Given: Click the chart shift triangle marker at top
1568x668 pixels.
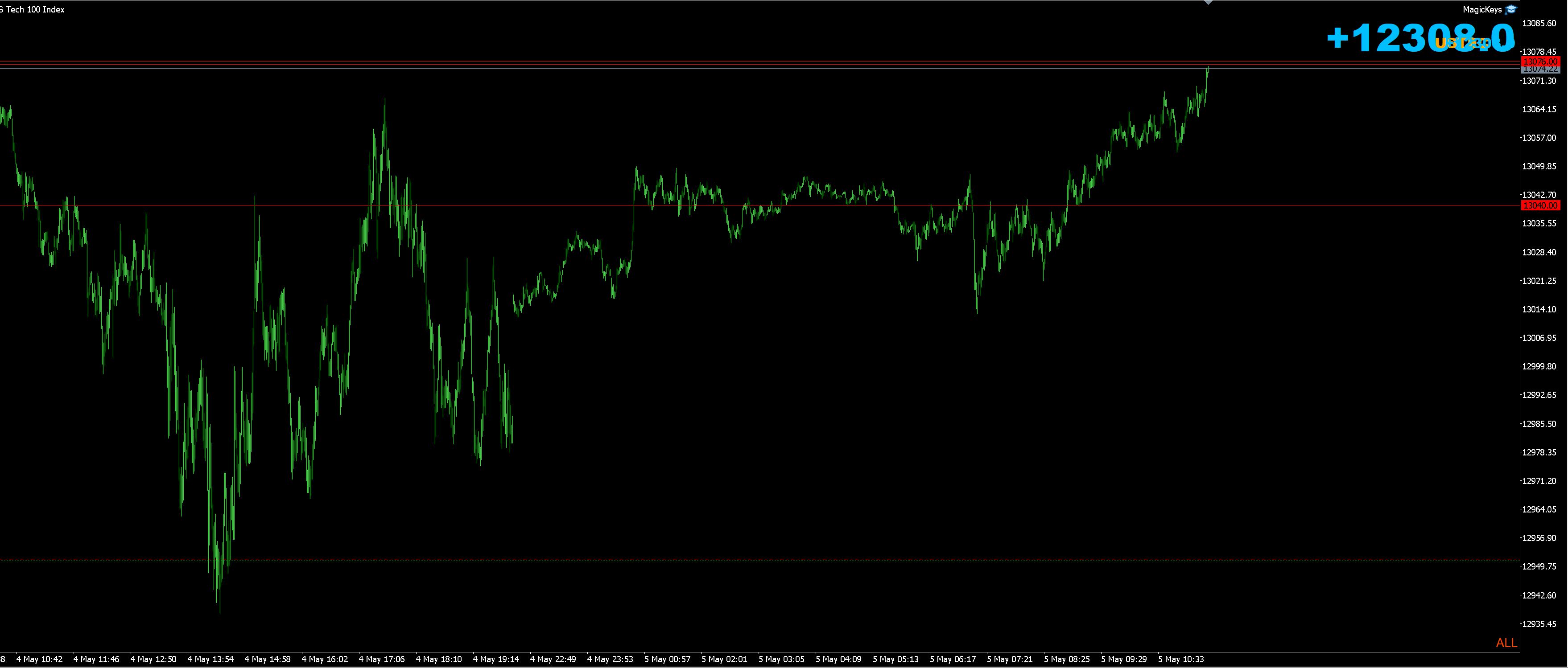Looking at the screenshot, I should coord(1208,3).
